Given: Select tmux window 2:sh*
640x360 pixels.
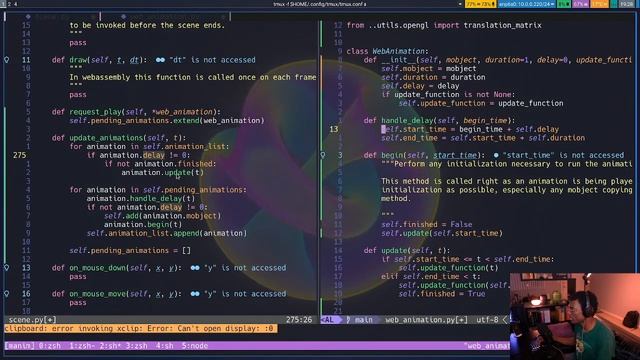Looking at the screenshot, I should click(110, 346).
